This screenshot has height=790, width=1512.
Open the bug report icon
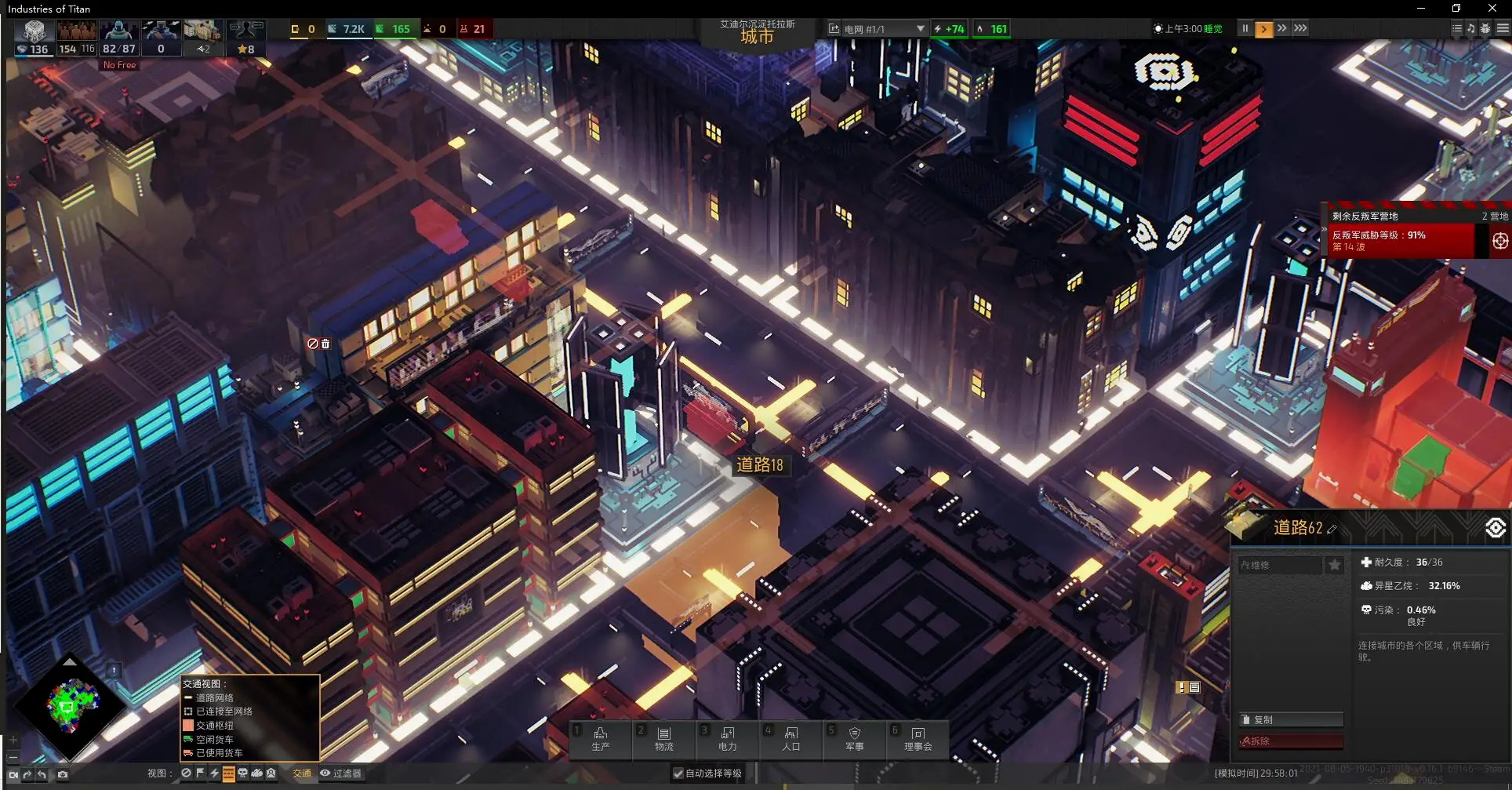tap(1485, 28)
